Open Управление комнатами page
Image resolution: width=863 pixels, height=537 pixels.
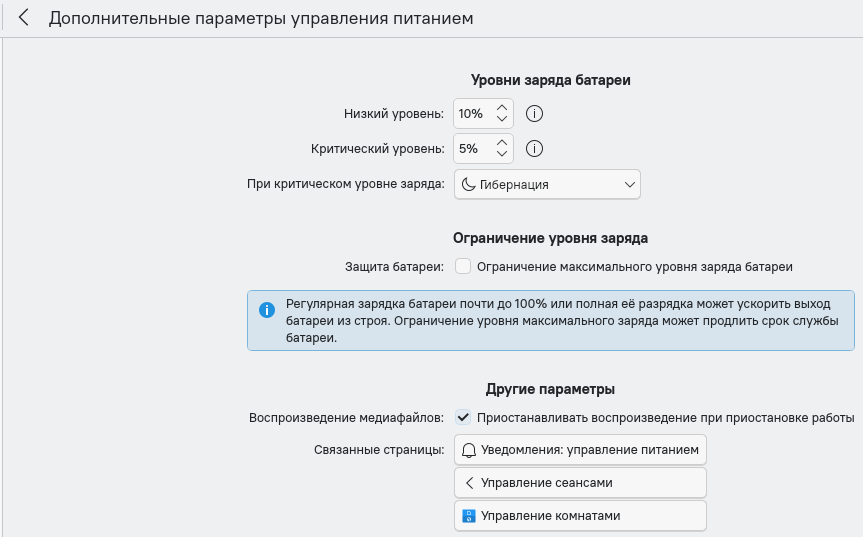click(580, 516)
